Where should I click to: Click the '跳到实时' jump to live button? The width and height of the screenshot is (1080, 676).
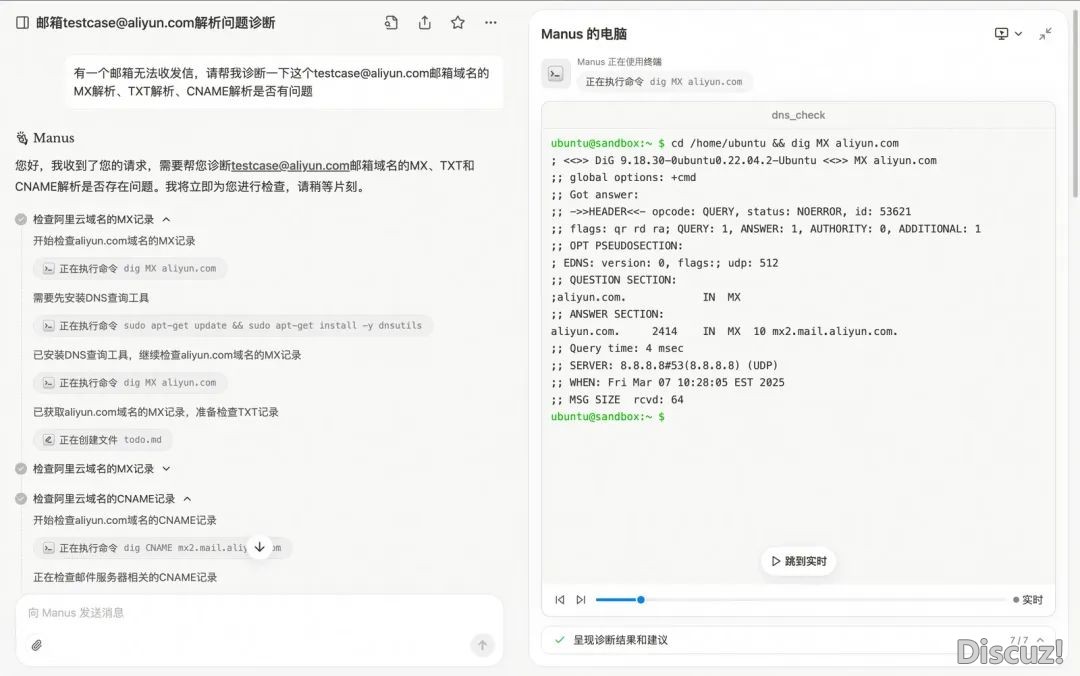798,561
